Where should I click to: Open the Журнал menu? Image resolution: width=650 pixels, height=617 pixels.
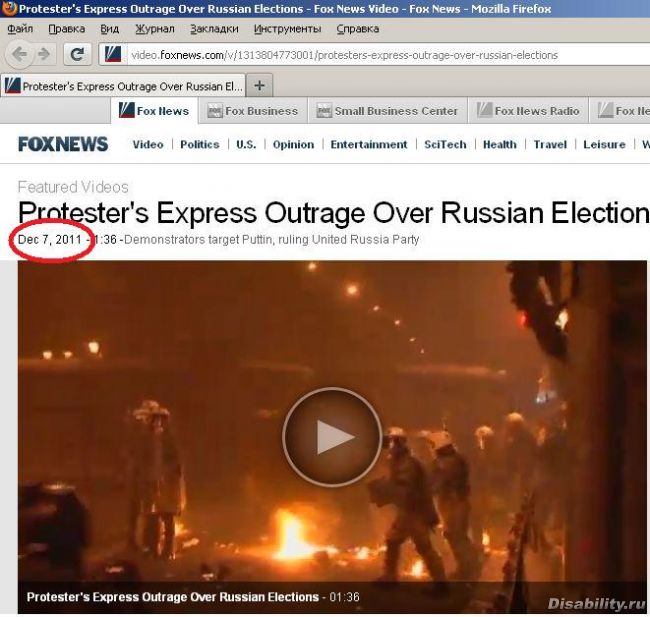click(x=155, y=29)
